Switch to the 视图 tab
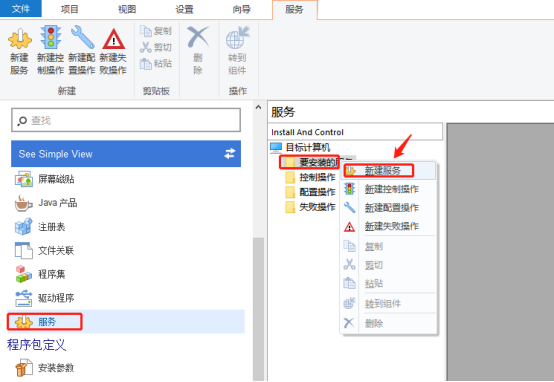Viewport: 554px width, 382px height. tap(127, 9)
